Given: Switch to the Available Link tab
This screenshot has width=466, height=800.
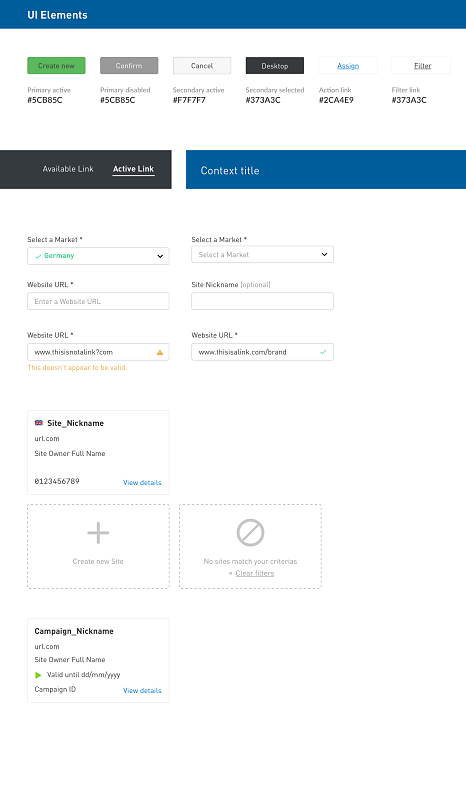Looking at the screenshot, I should 68,169.
